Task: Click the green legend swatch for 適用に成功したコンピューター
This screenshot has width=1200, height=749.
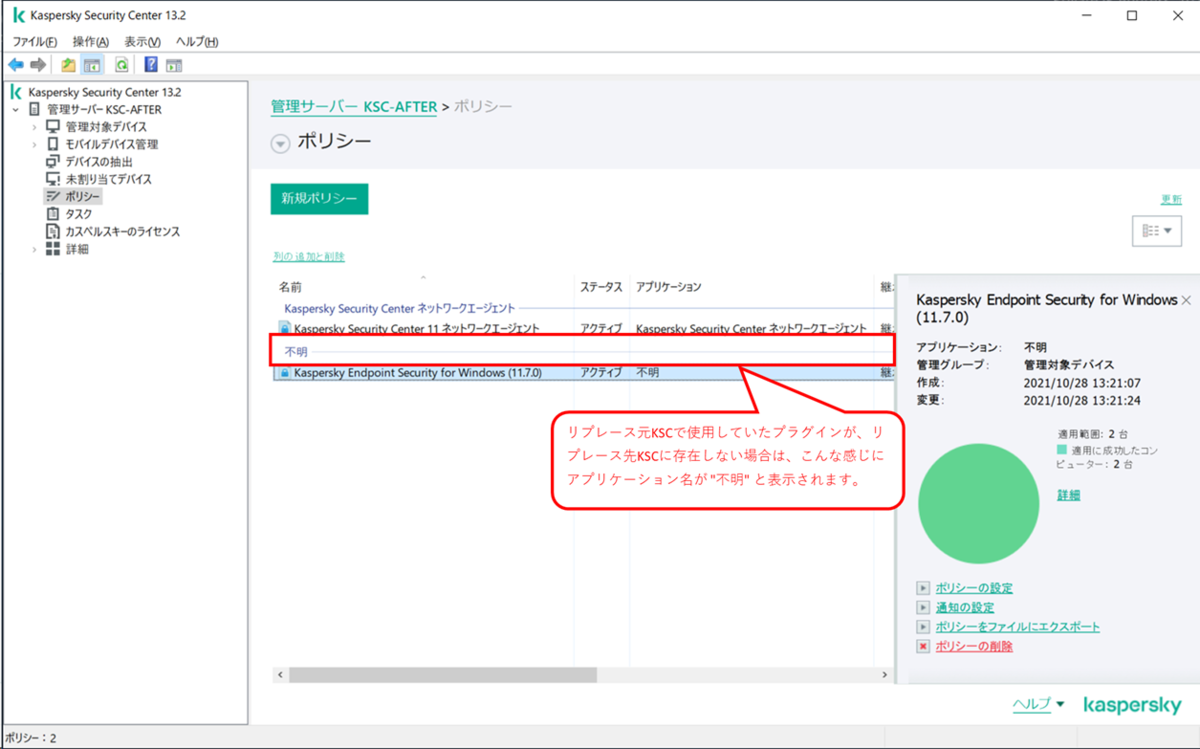Action: coord(1062,450)
